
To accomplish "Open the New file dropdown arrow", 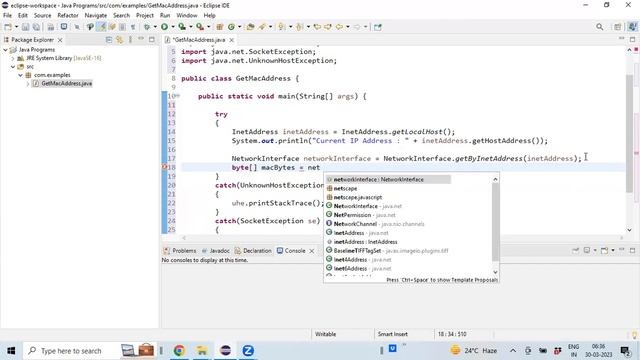I will (x=16, y=27).
